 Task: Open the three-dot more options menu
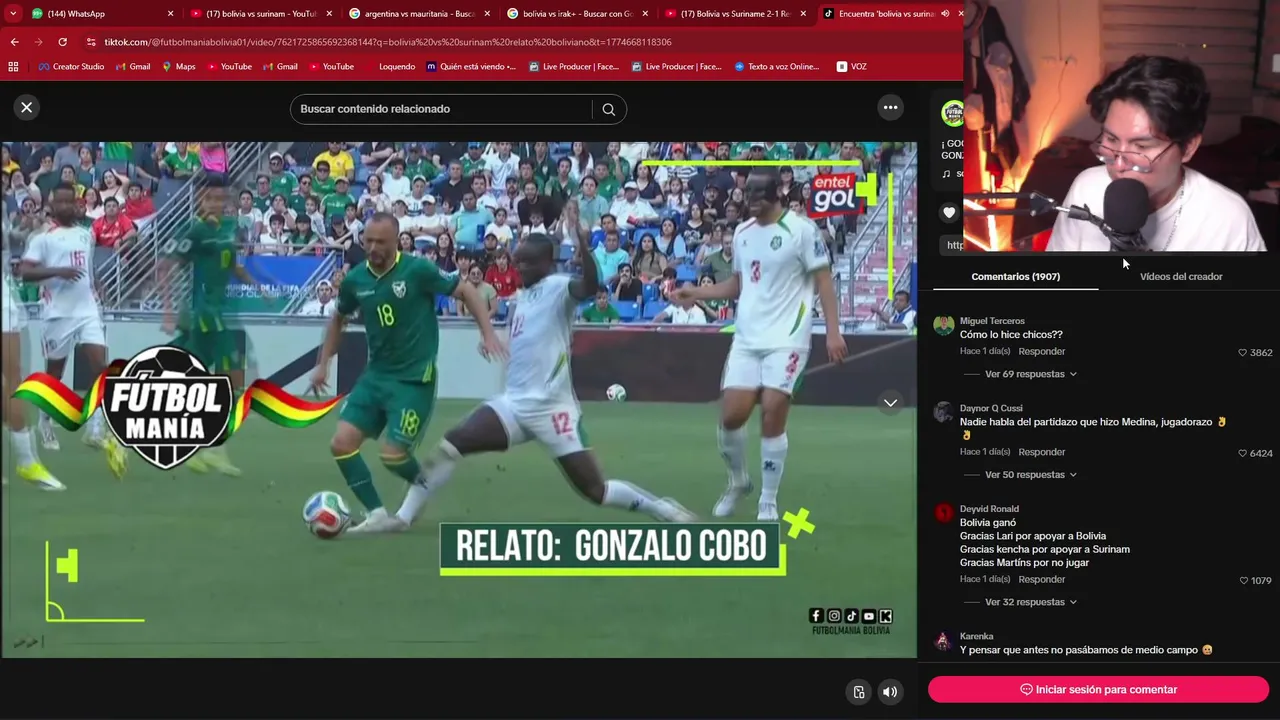(890, 107)
